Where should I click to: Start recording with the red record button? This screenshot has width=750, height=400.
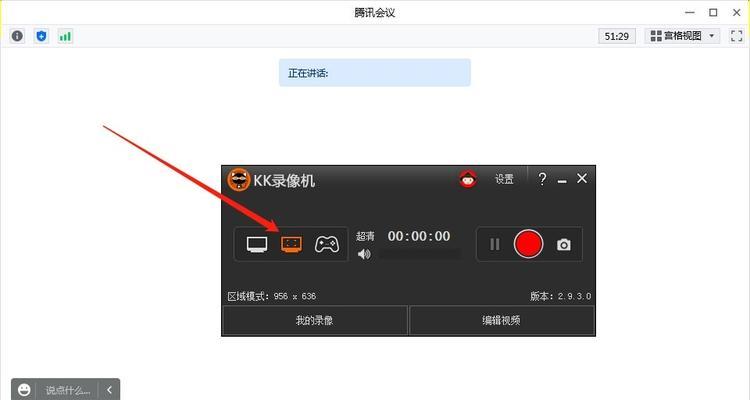528,244
